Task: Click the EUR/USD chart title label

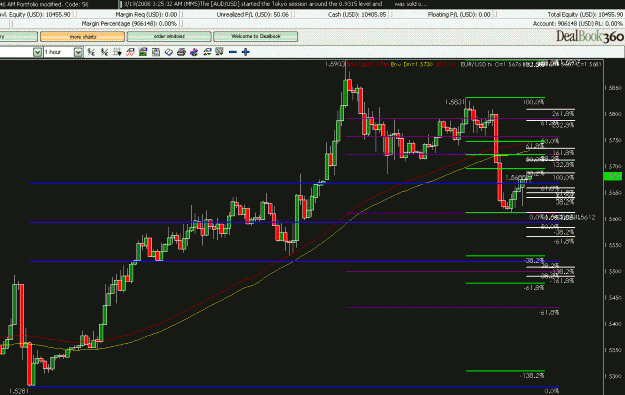Action: (477, 64)
